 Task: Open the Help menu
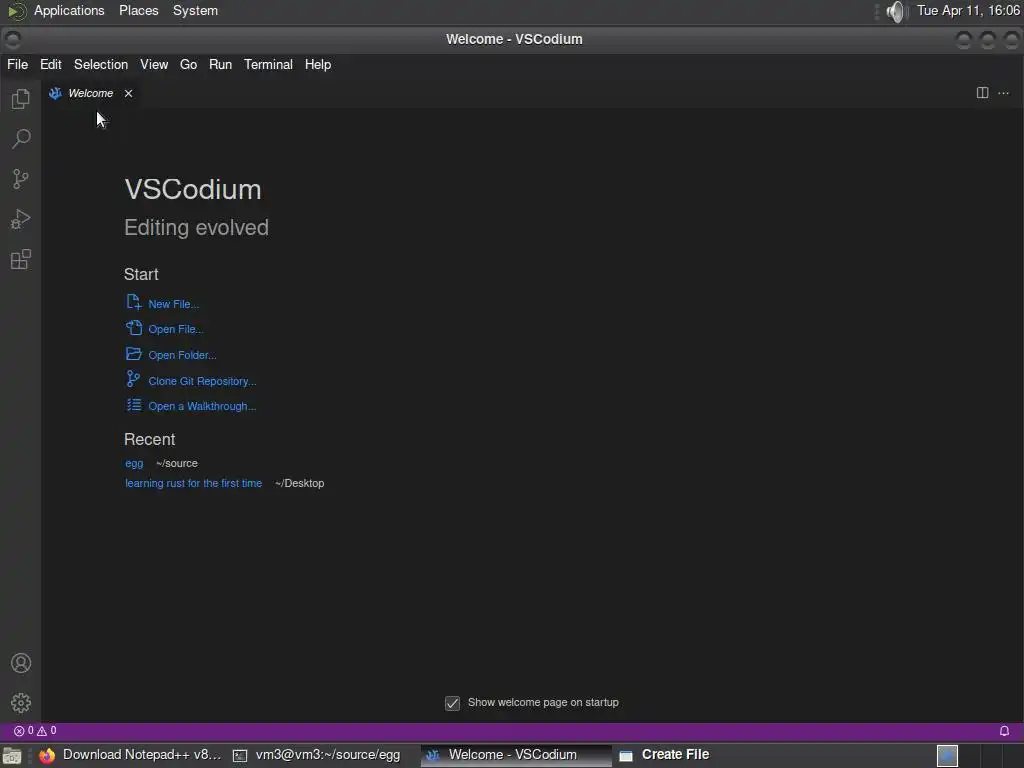click(x=318, y=65)
